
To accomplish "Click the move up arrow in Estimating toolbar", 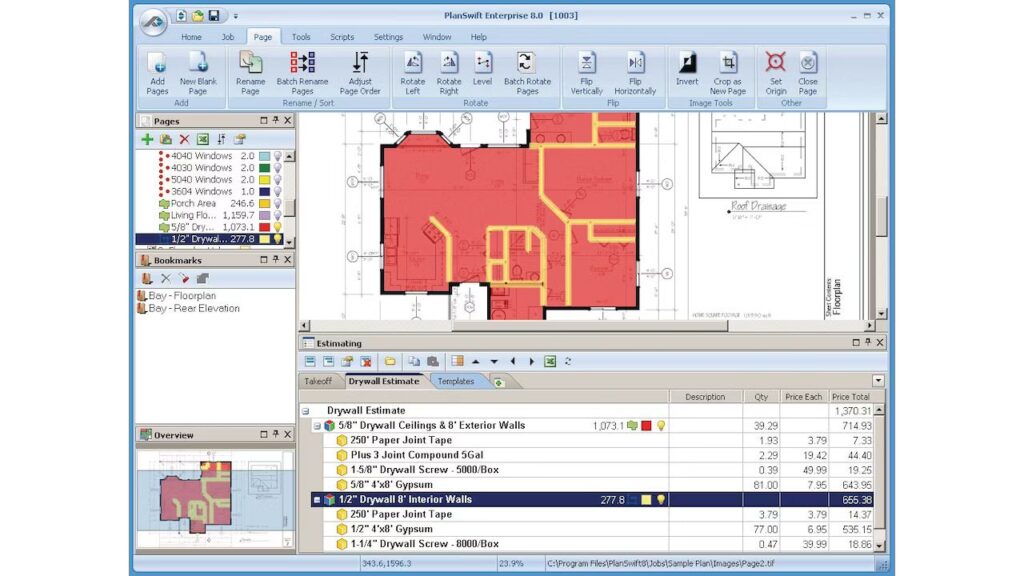I will tap(475, 361).
